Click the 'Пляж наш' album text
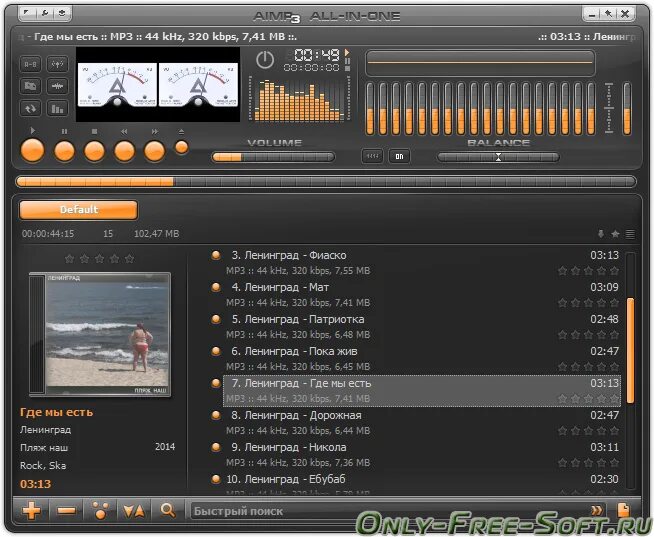The image size is (654, 537). click(44, 448)
